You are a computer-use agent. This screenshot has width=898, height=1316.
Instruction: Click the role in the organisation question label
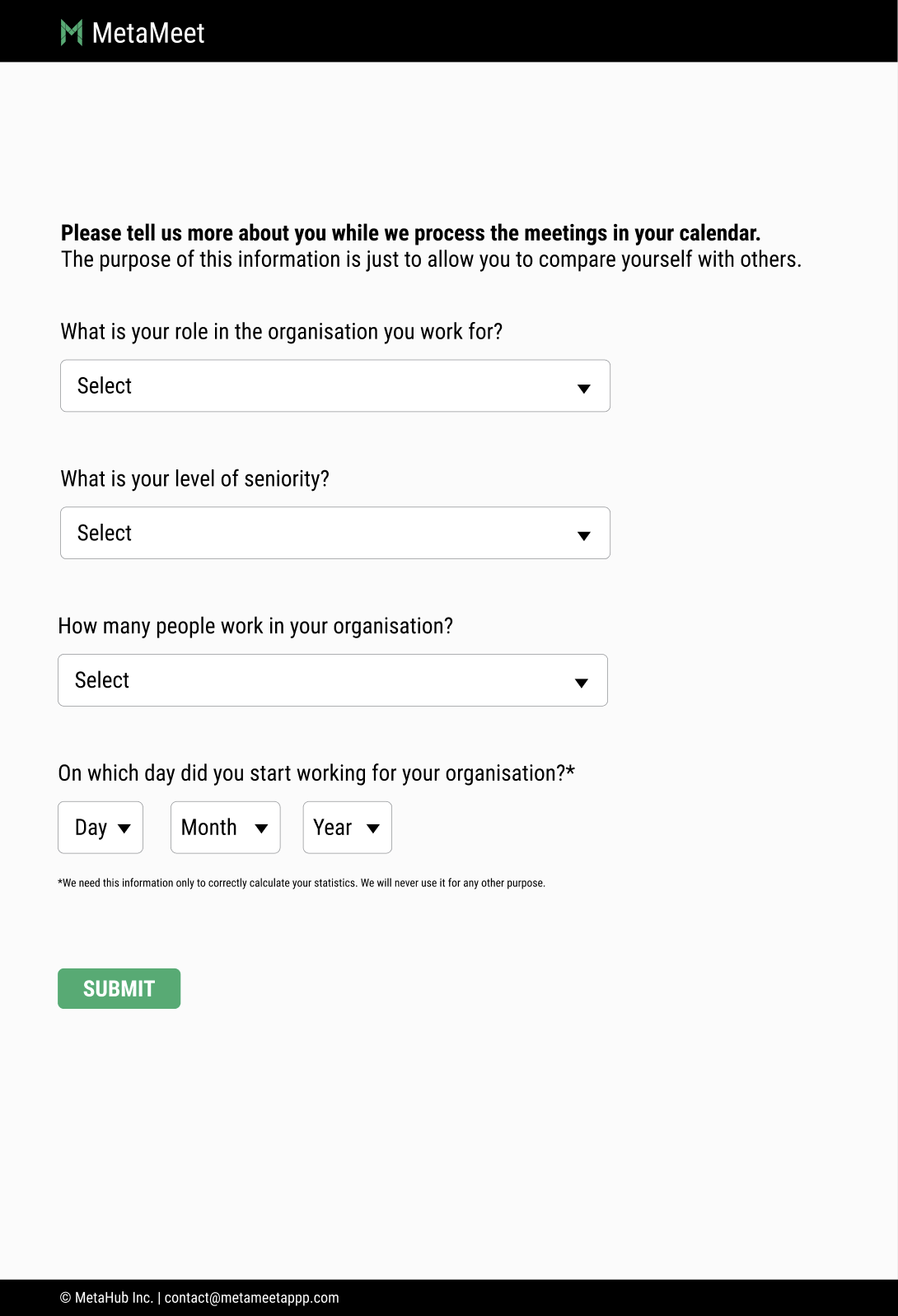(x=282, y=332)
